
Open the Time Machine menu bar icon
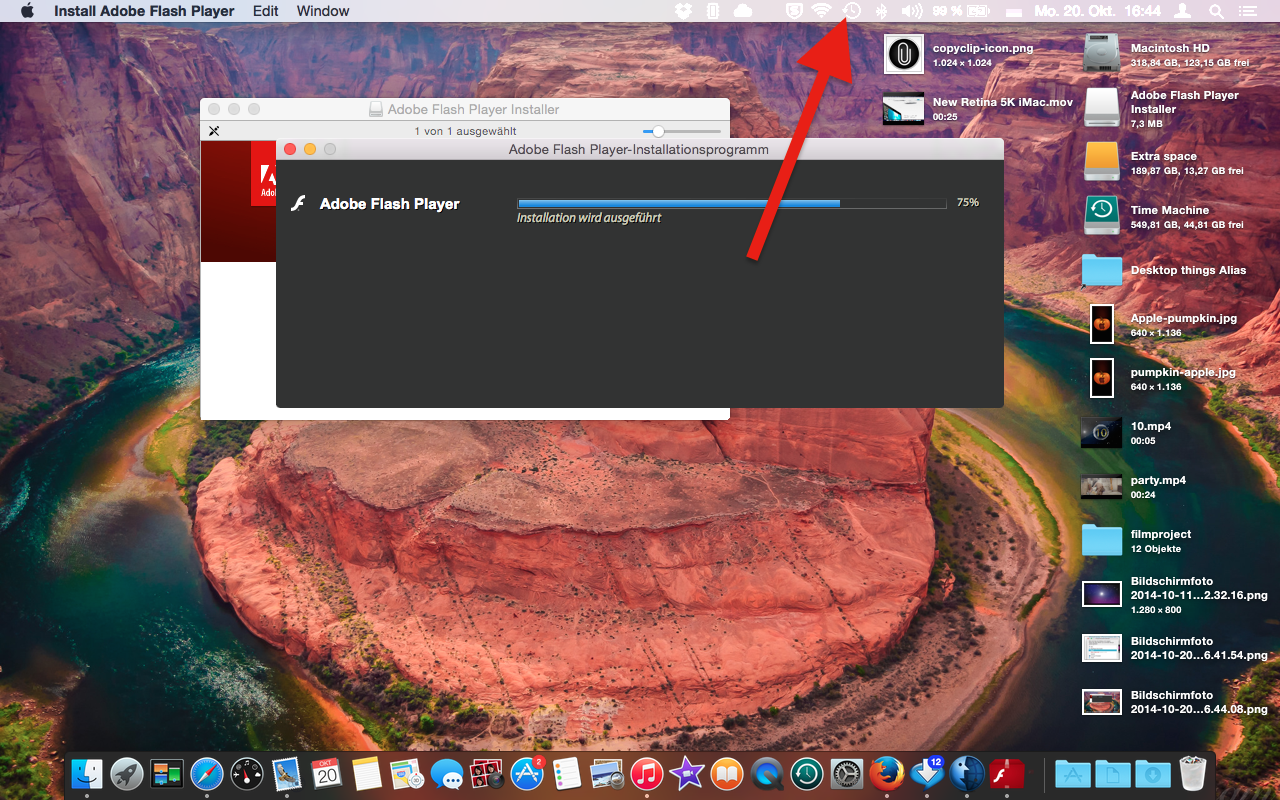851,11
